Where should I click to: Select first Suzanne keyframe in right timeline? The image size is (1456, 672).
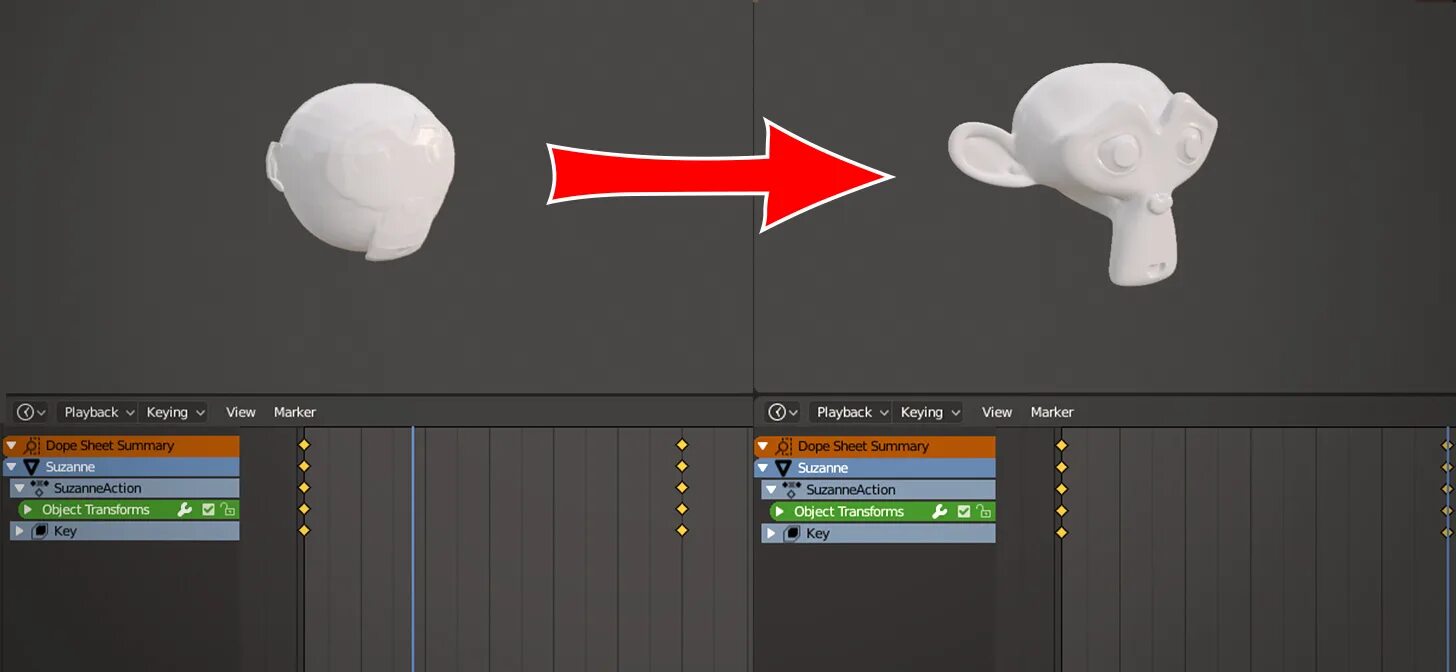point(1062,467)
